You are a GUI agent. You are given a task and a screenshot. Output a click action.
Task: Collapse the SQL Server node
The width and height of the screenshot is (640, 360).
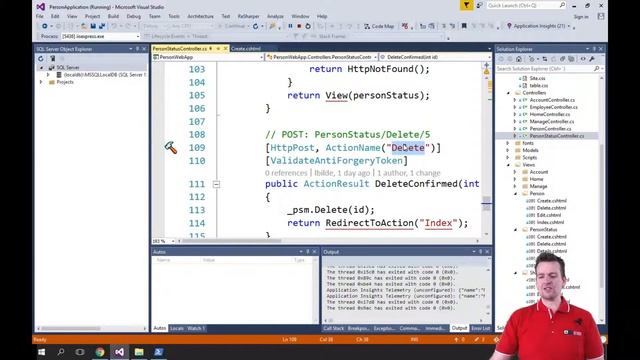(41, 67)
